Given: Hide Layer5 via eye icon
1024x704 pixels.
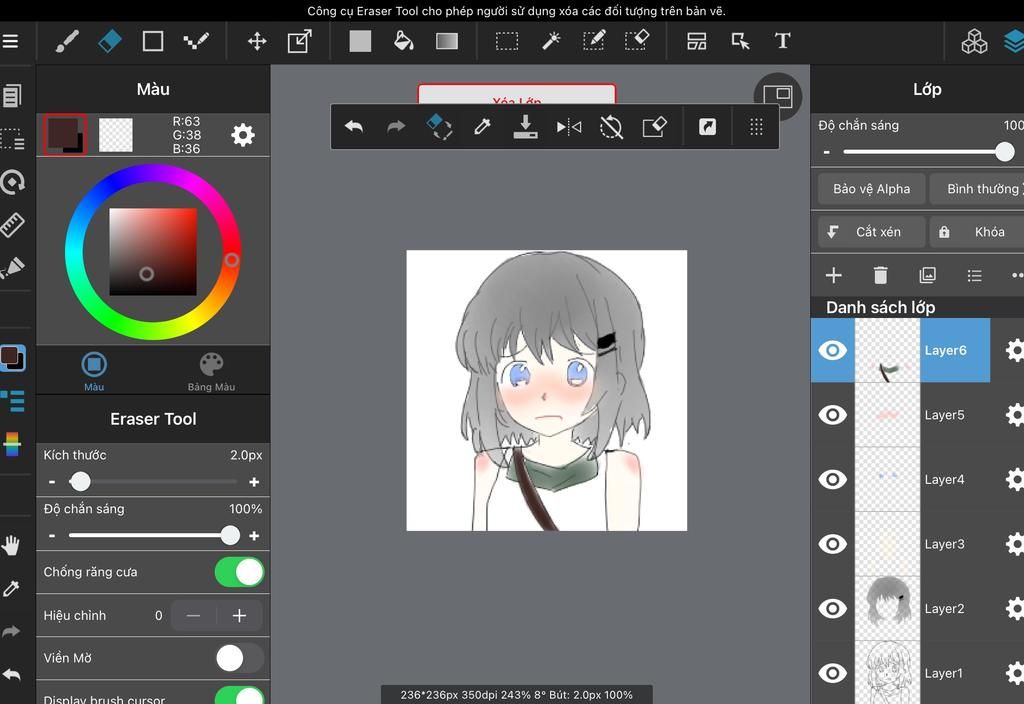Looking at the screenshot, I should click(833, 415).
